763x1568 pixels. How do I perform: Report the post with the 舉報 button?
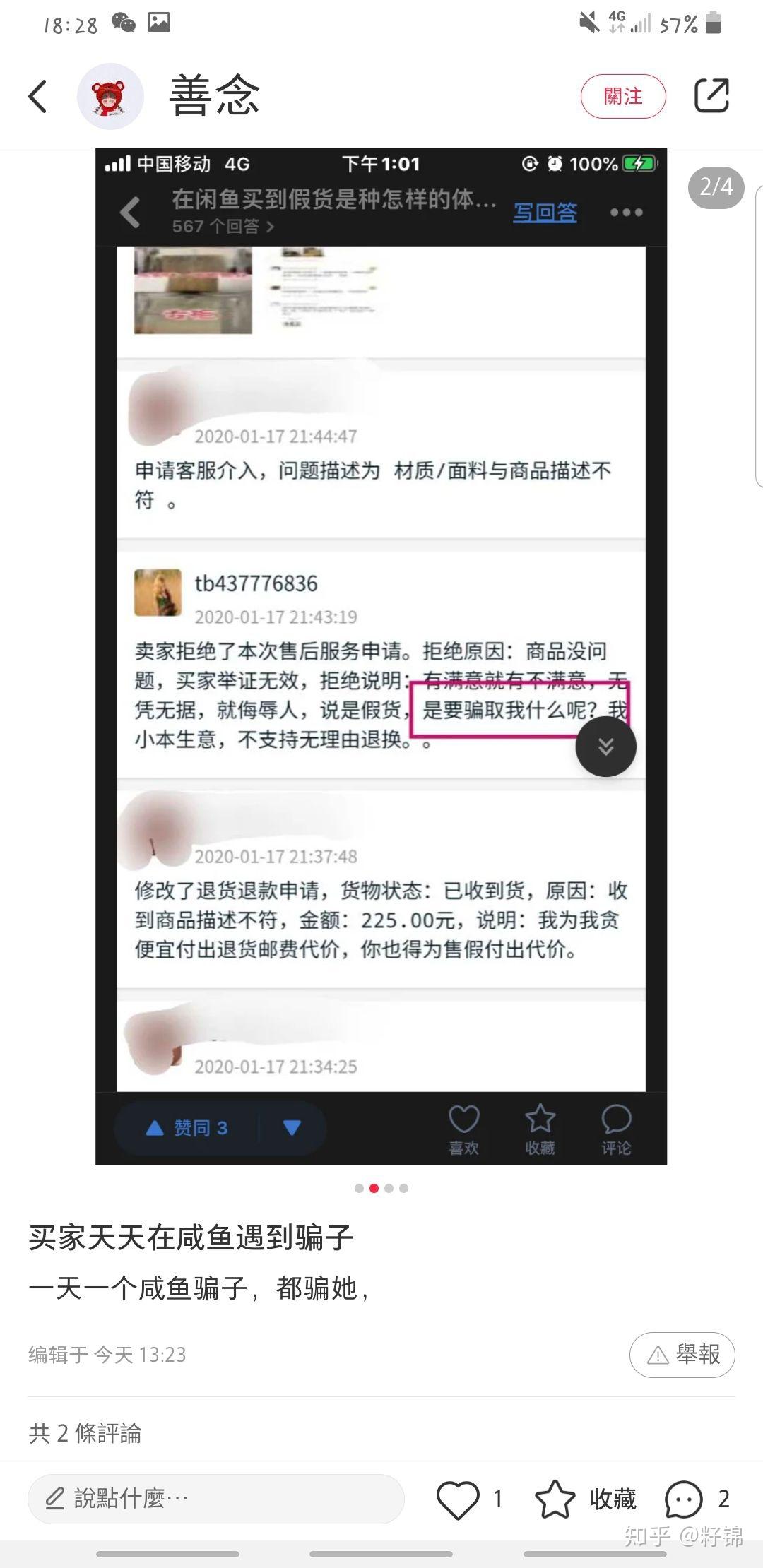click(x=682, y=1354)
